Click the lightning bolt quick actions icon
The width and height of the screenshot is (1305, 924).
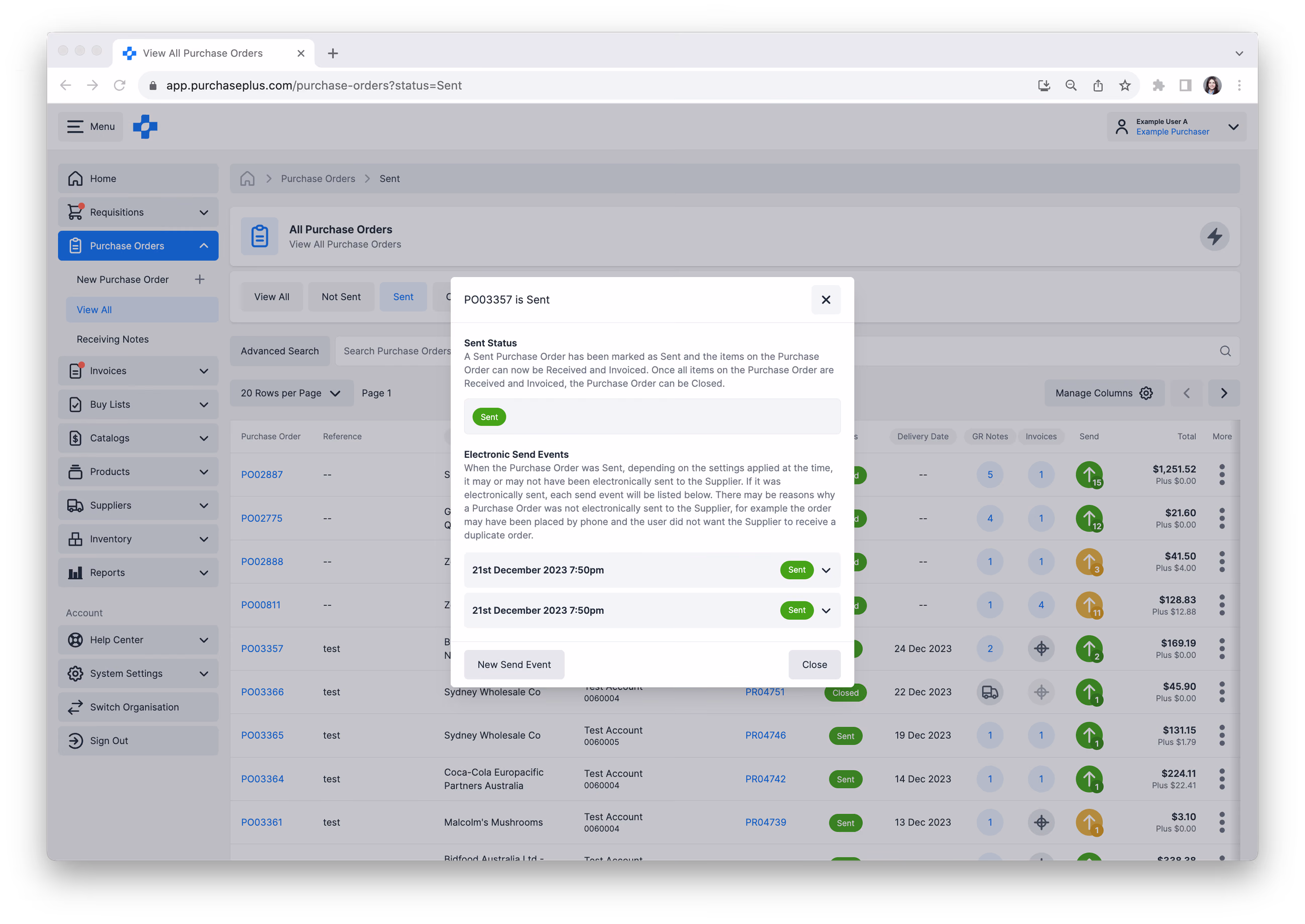click(1214, 236)
